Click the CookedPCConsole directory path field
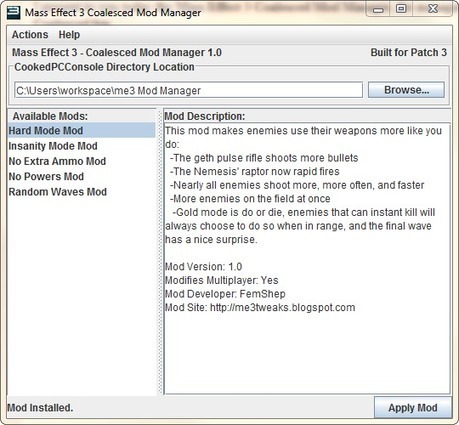The height and width of the screenshot is (425, 459). click(188, 90)
